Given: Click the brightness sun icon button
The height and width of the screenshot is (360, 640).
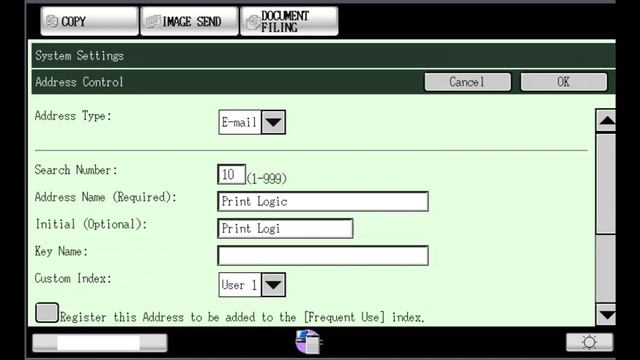Looking at the screenshot, I should [589, 342].
